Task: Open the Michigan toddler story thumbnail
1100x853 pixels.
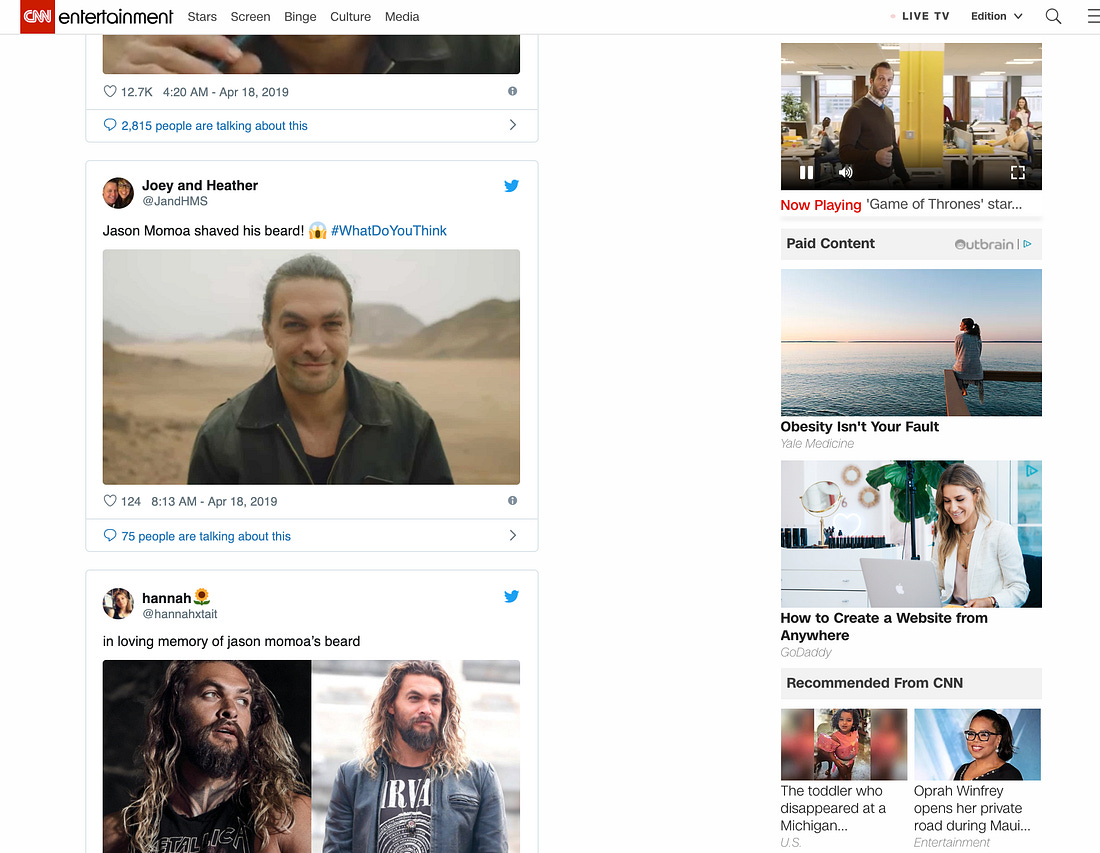Action: 844,744
